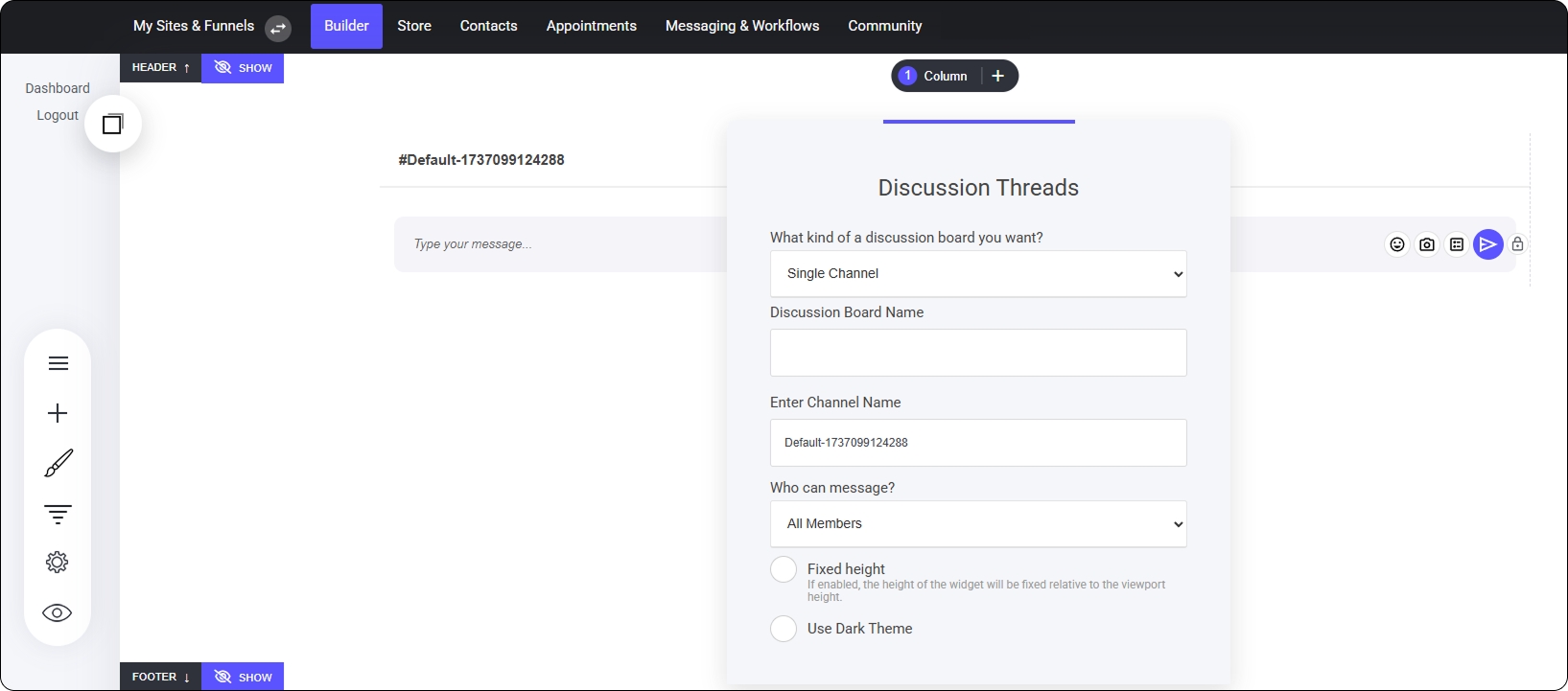Click the plus icon in left toolbar

click(x=58, y=413)
